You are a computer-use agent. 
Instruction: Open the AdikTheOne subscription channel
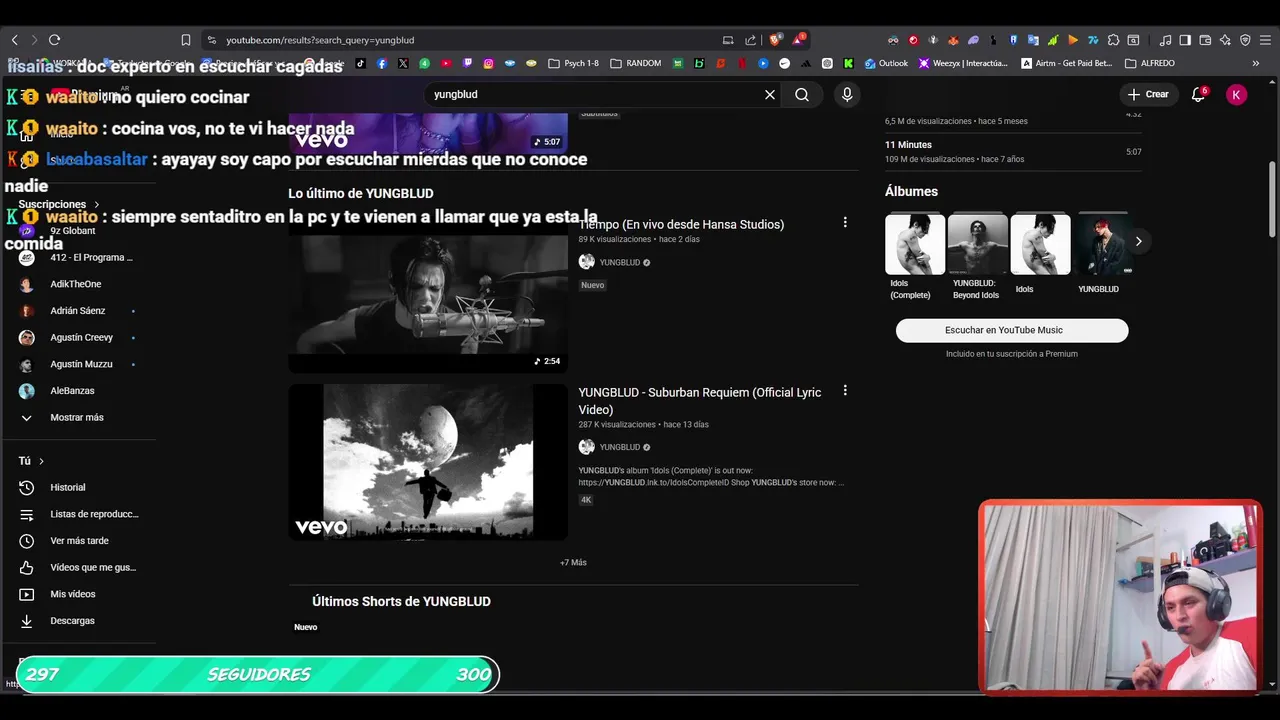(x=77, y=284)
